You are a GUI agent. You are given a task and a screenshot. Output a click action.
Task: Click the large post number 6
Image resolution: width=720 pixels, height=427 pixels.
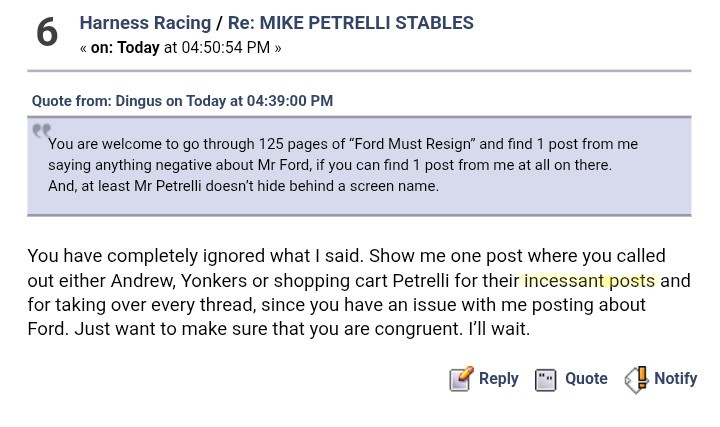[47, 33]
